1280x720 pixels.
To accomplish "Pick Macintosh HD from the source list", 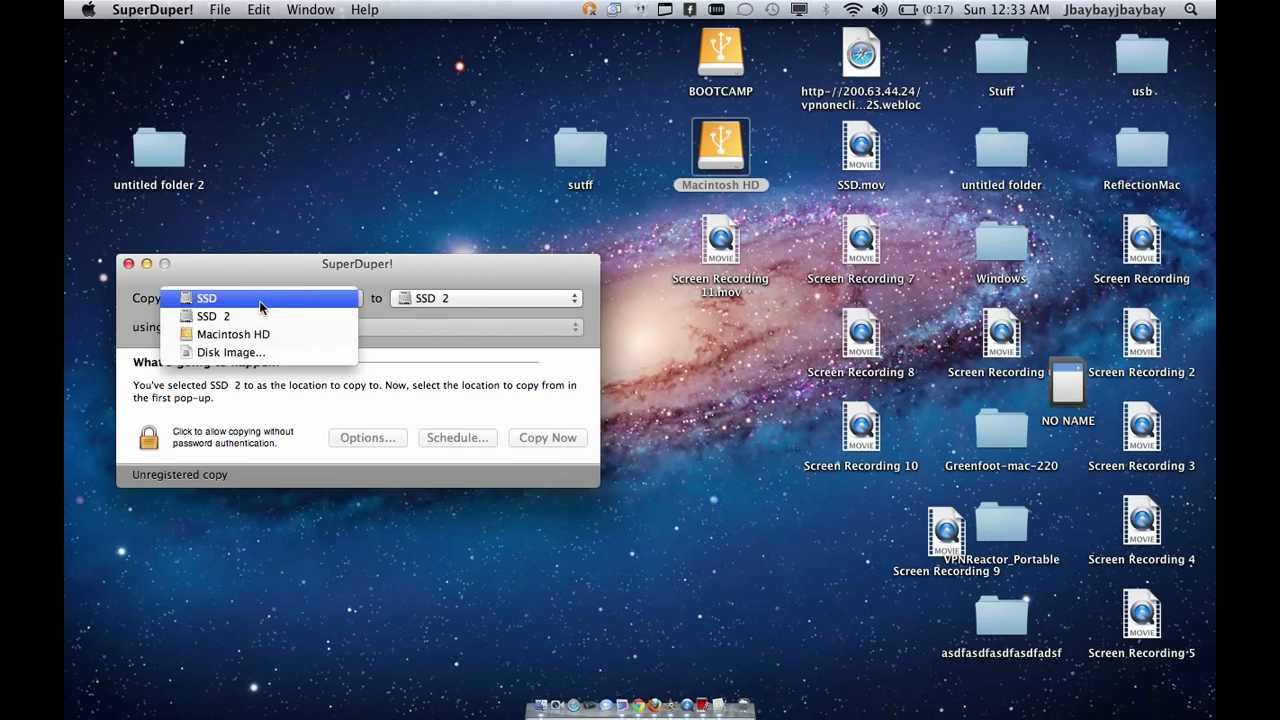I will [x=259, y=334].
